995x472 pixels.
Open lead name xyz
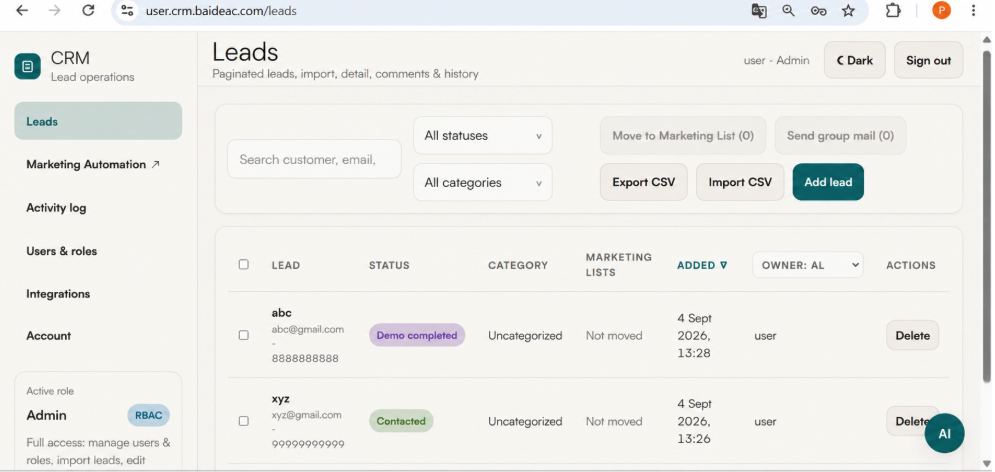coord(280,399)
